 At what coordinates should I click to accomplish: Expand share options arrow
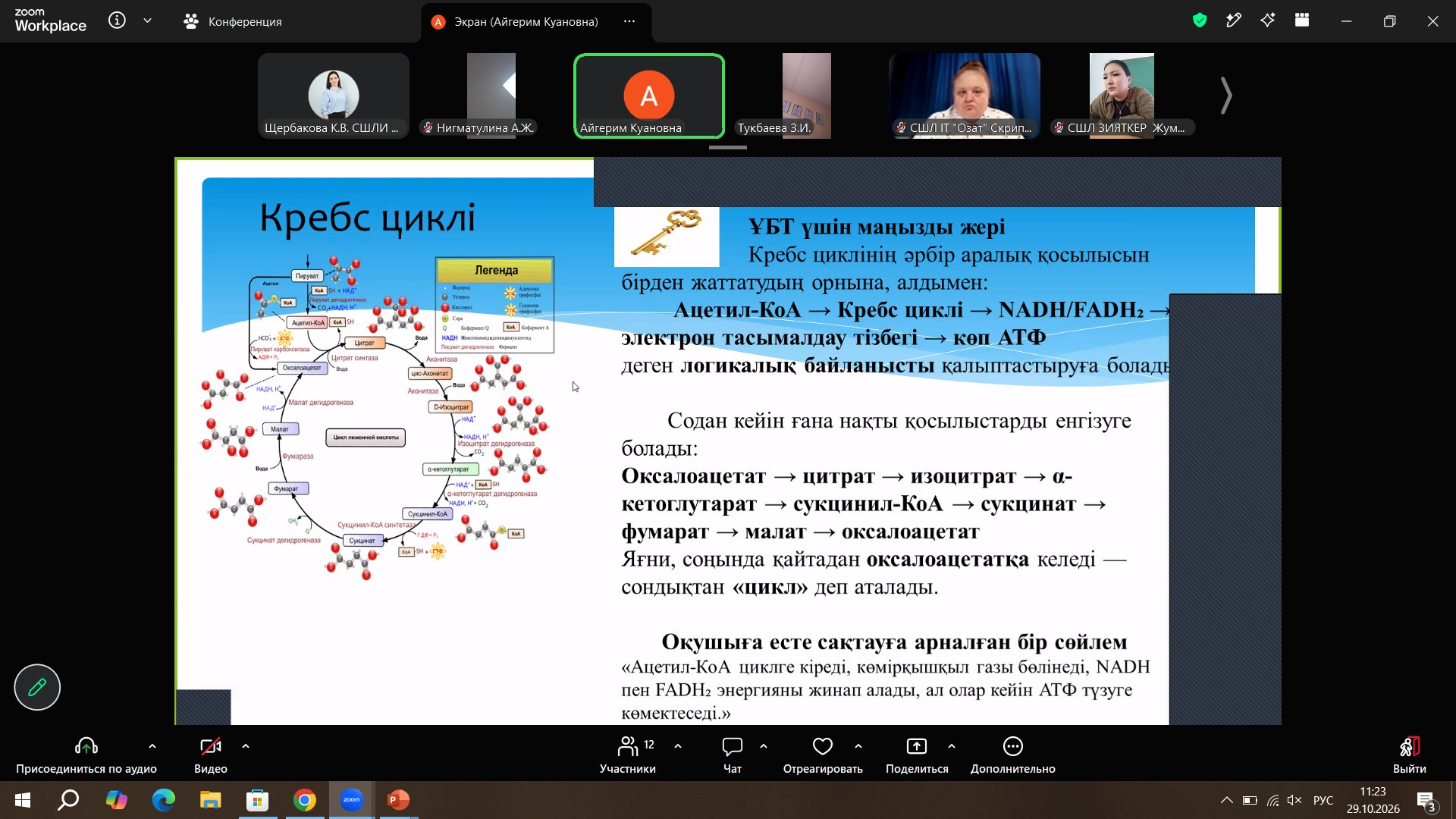click(952, 746)
